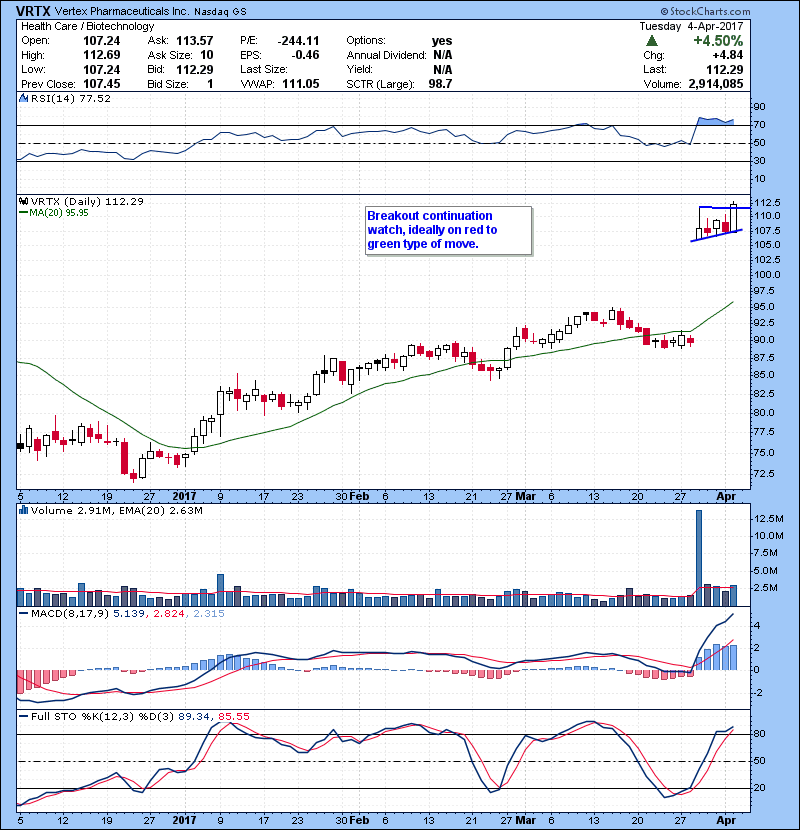Click the date Tuesday 4-Apr-2017
Image resolution: width=800 pixels, height=830 pixels.
tap(691, 26)
